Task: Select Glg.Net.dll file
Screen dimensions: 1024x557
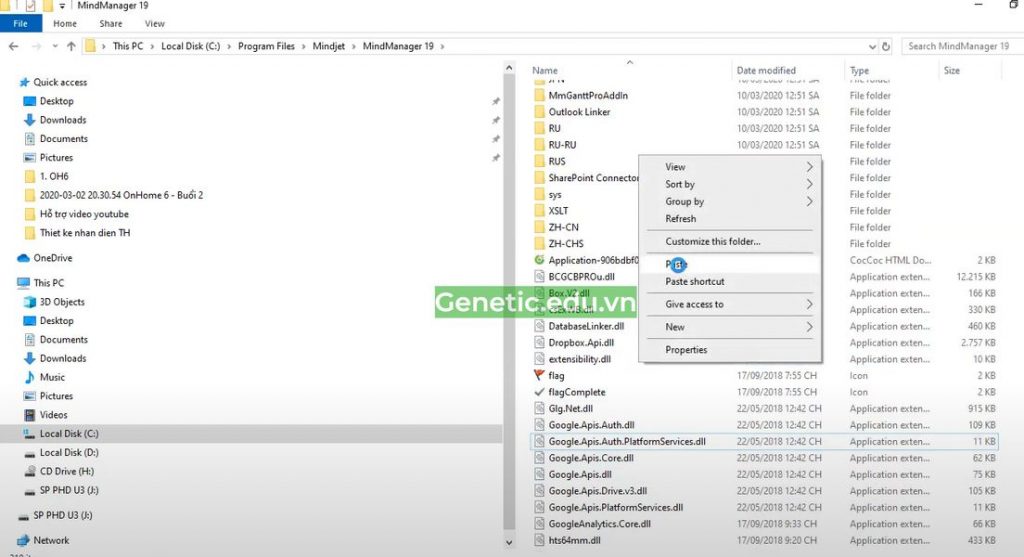Action: click(570, 409)
